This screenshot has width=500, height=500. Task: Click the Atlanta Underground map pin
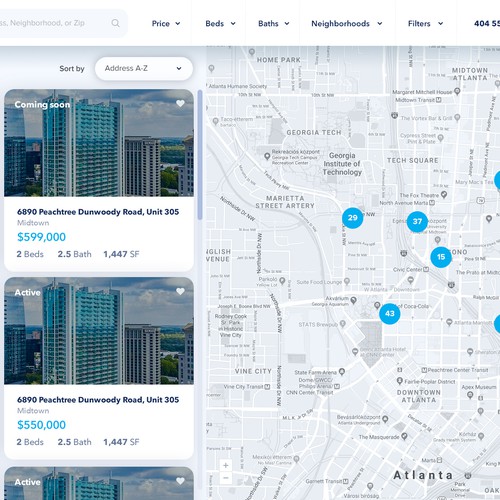(385, 419)
